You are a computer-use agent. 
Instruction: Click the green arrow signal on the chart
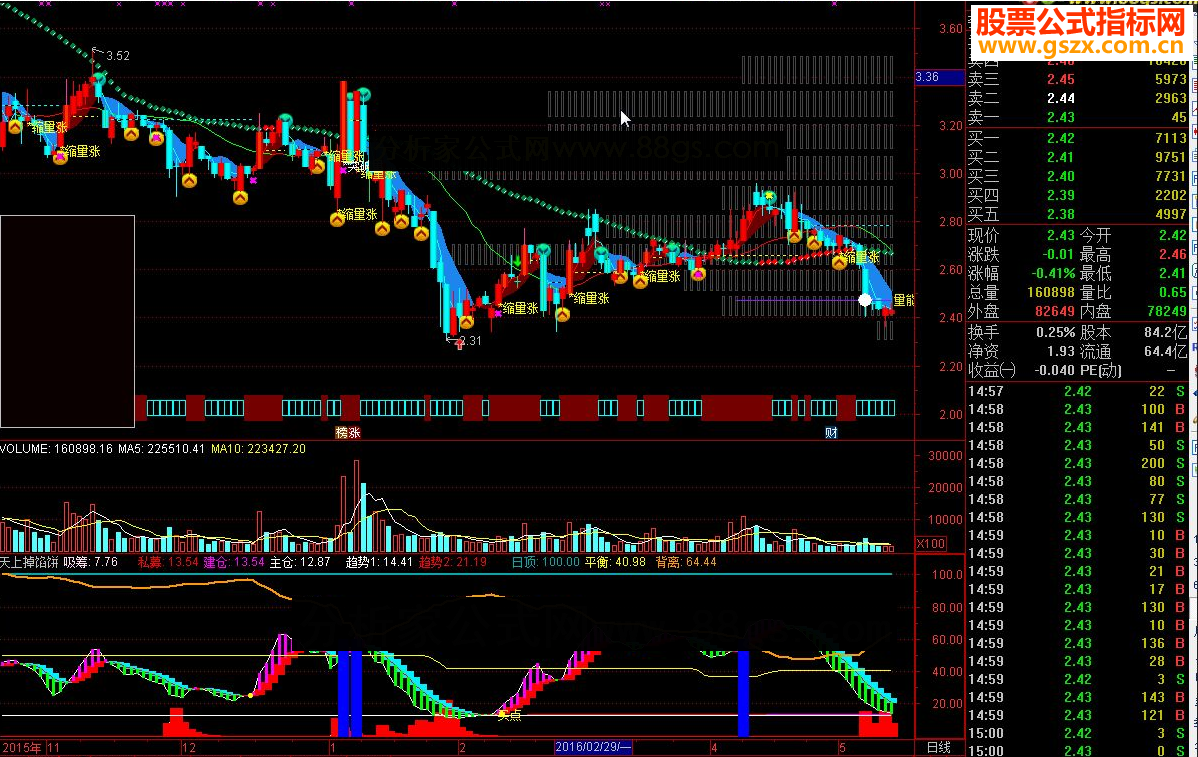pos(517,263)
